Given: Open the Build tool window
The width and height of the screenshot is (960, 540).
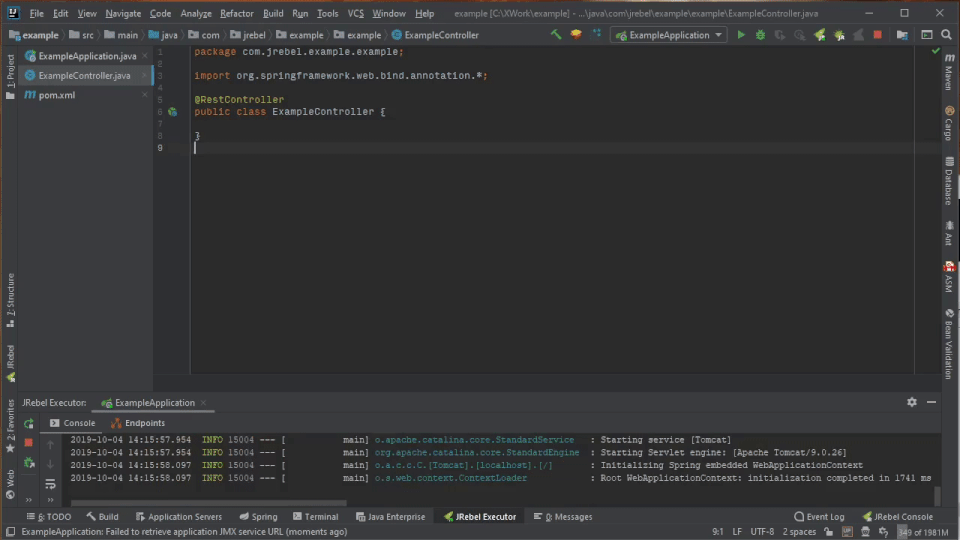Looking at the screenshot, I should click(102, 517).
